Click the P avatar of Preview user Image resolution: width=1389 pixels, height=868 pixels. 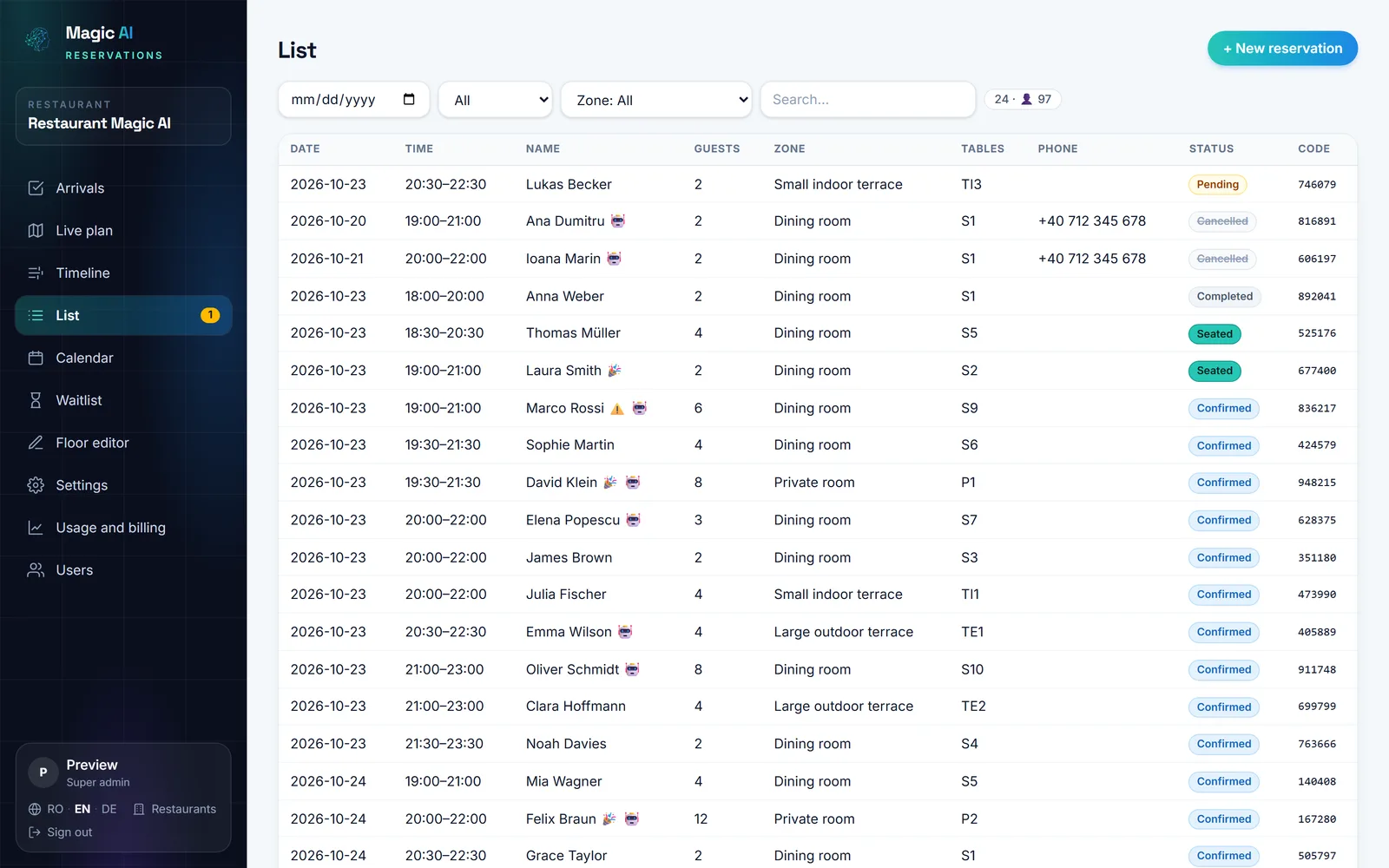43,772
